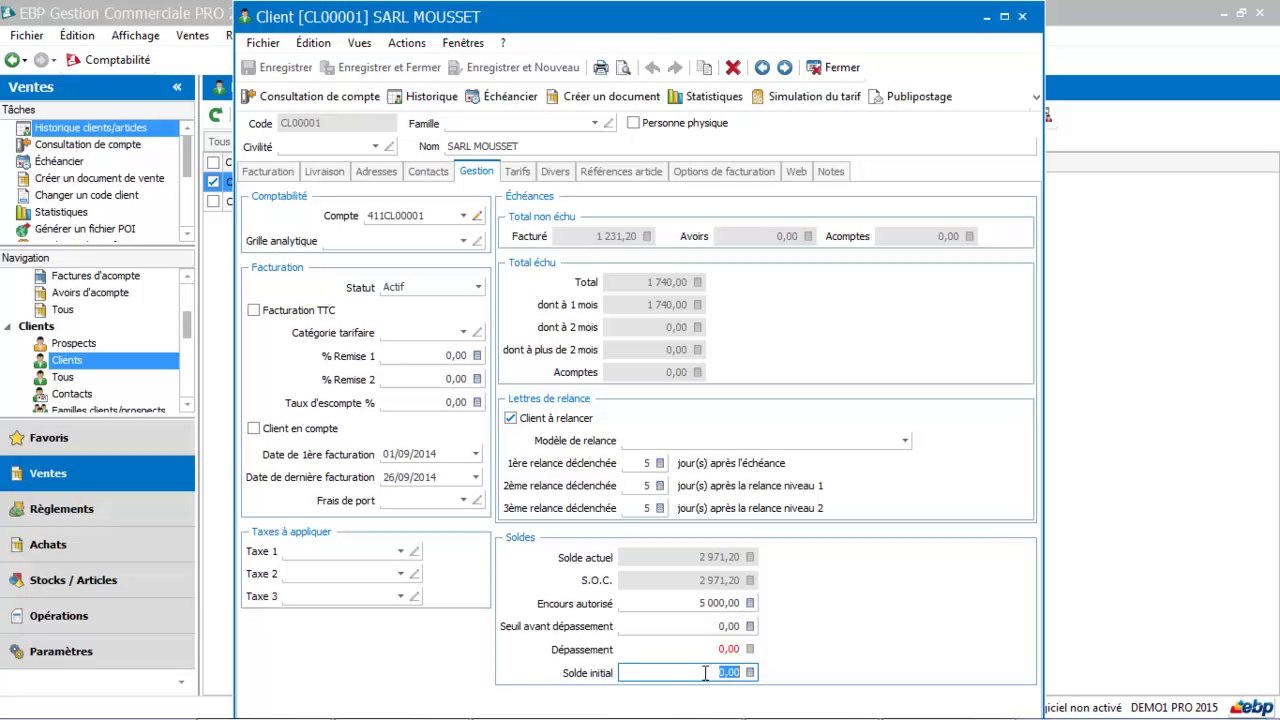Image resolution: width=1280 pixels, height=720 pixels.
Task: Click the Fermer button
Action: tap(833, 68)
